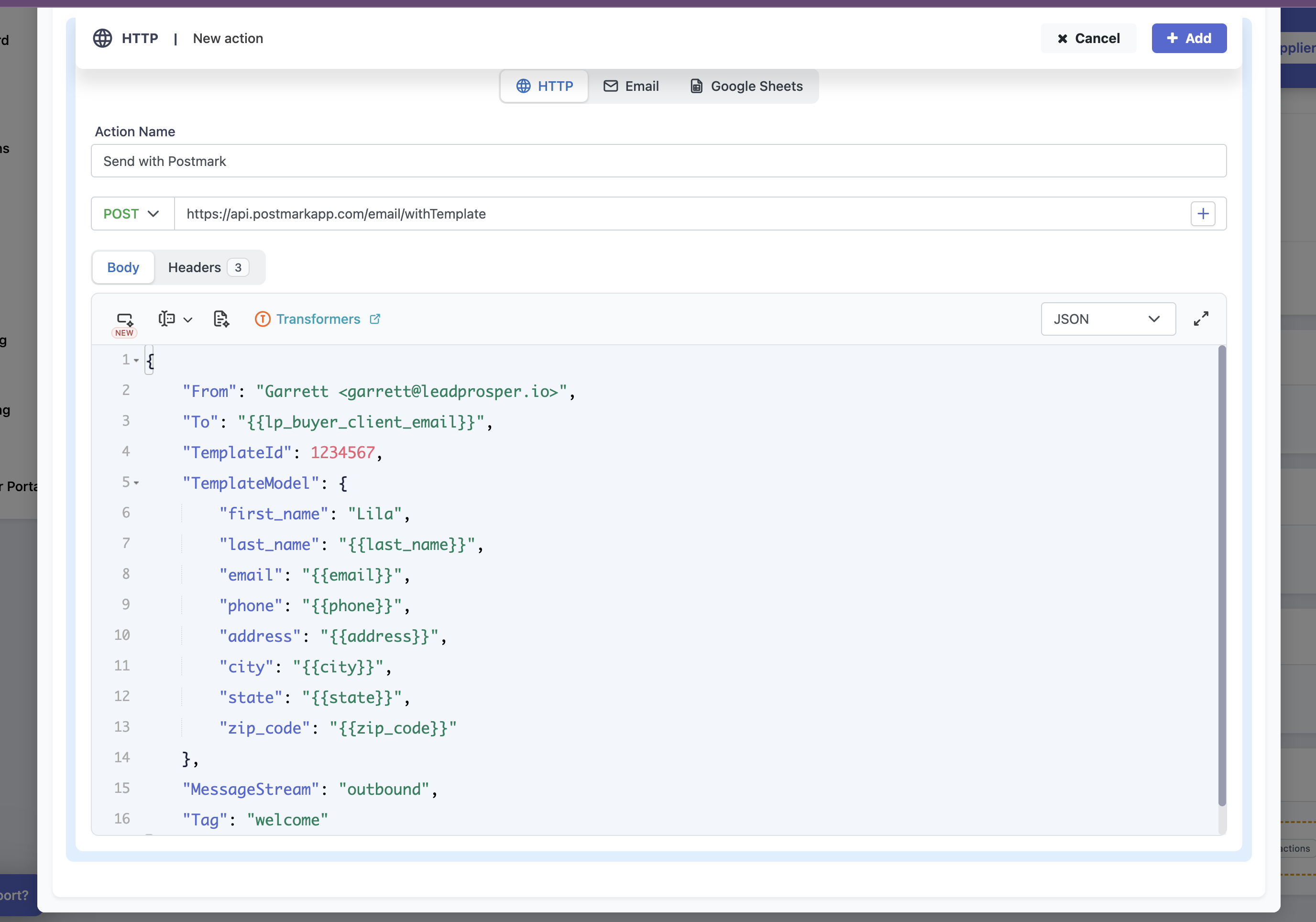This screenshot has width=1316, height=922.
Task: Click the code editor vertical scrollbar
Action: [x=1221, y=573]
